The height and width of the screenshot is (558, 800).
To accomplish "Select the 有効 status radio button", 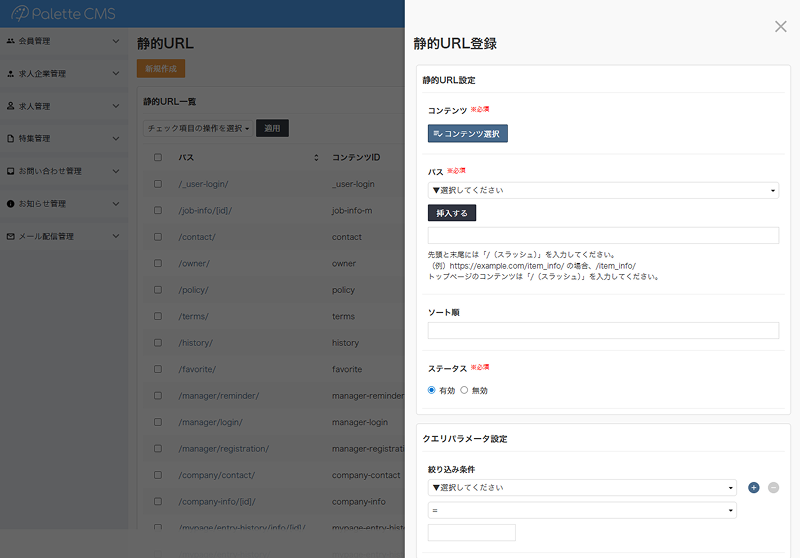I will pos(432,390).
